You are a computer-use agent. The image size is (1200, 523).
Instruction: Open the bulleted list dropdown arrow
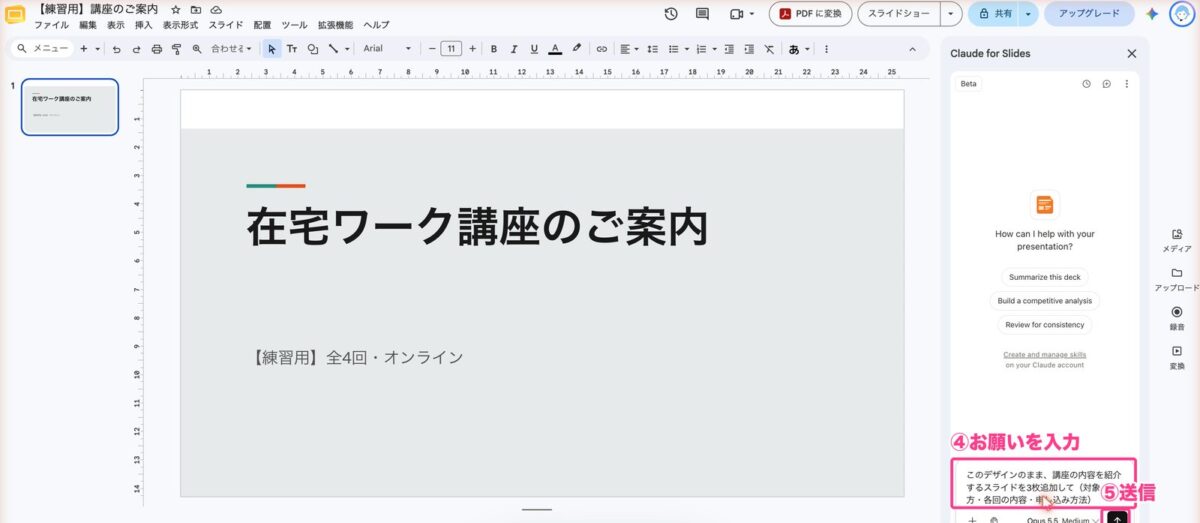[686, 48]
